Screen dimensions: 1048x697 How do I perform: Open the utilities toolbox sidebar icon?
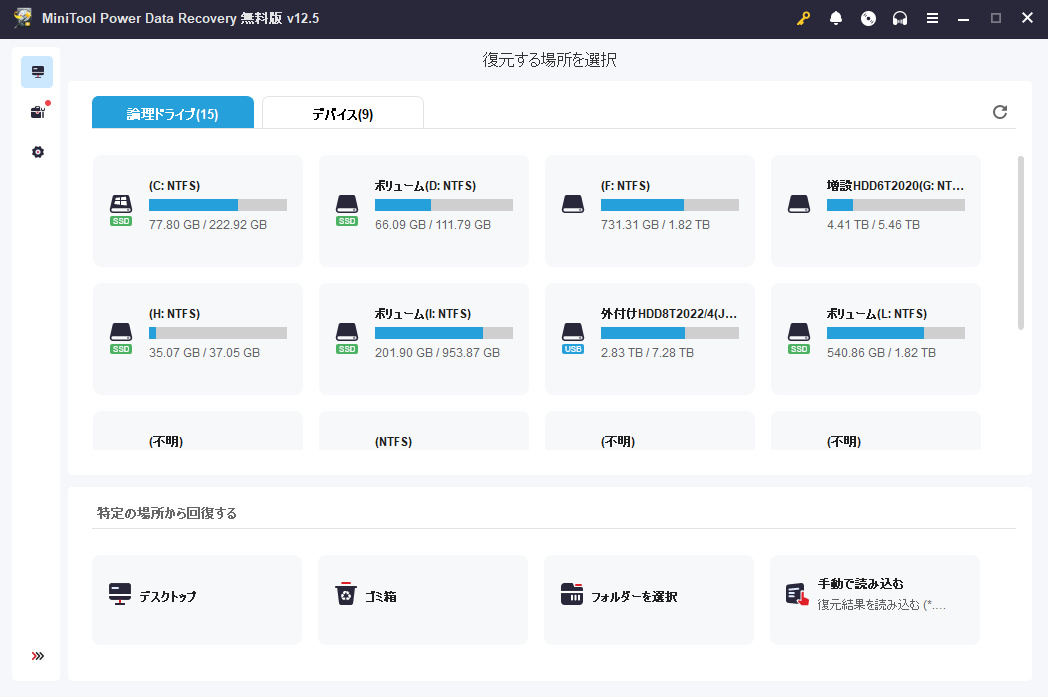point(38,112)
